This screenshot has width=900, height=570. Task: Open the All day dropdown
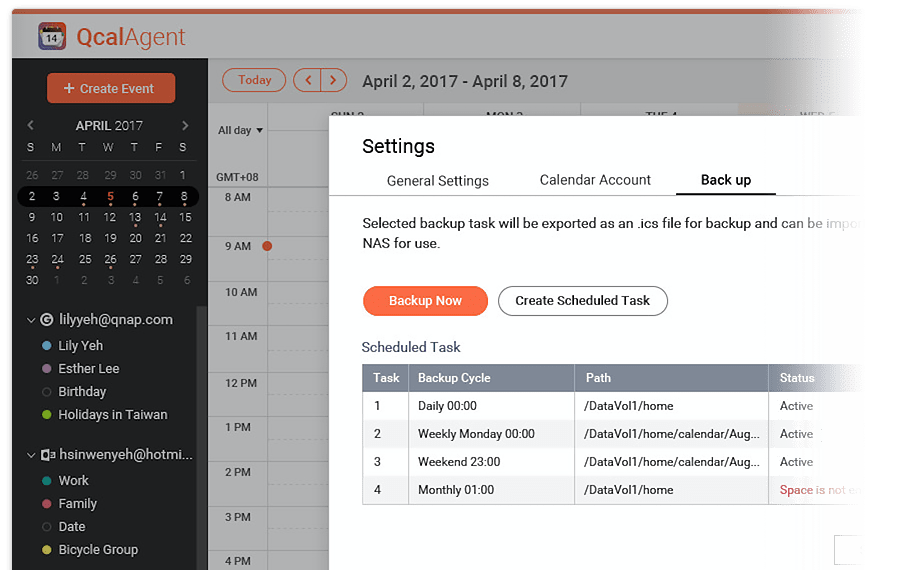pyautogui.click(x=240, y=130)
